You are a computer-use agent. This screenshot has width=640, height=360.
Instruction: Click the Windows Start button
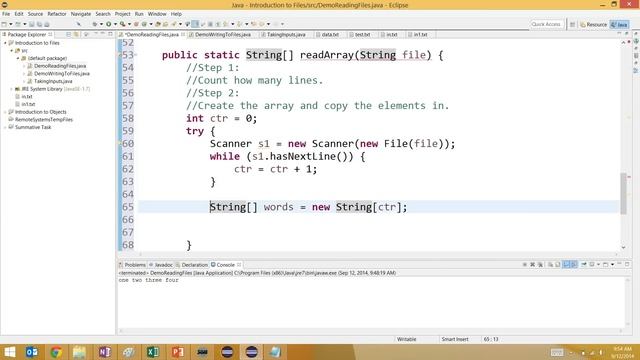tap(9, 352)
